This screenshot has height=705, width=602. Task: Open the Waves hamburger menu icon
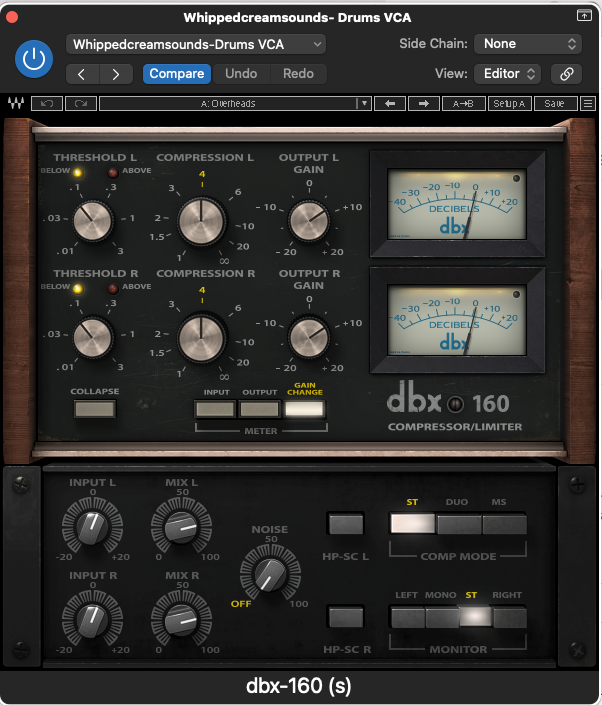588,104
